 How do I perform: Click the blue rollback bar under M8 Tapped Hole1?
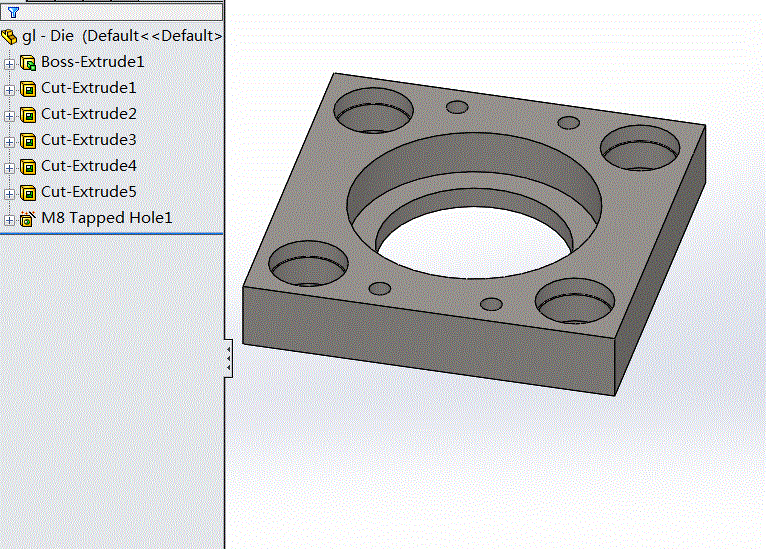[112, 234]
